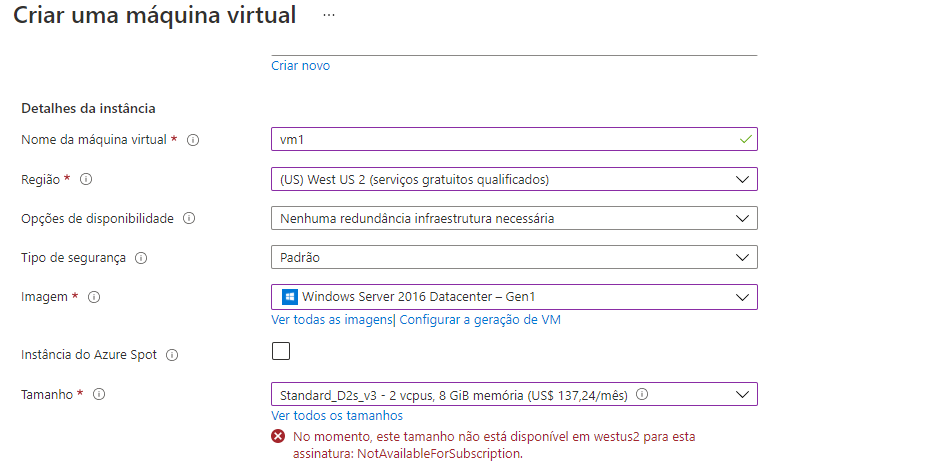936x468 pixels.
Task: Expand the Opções de disponibilidade dropdown
Action: (x=514, y=218)
